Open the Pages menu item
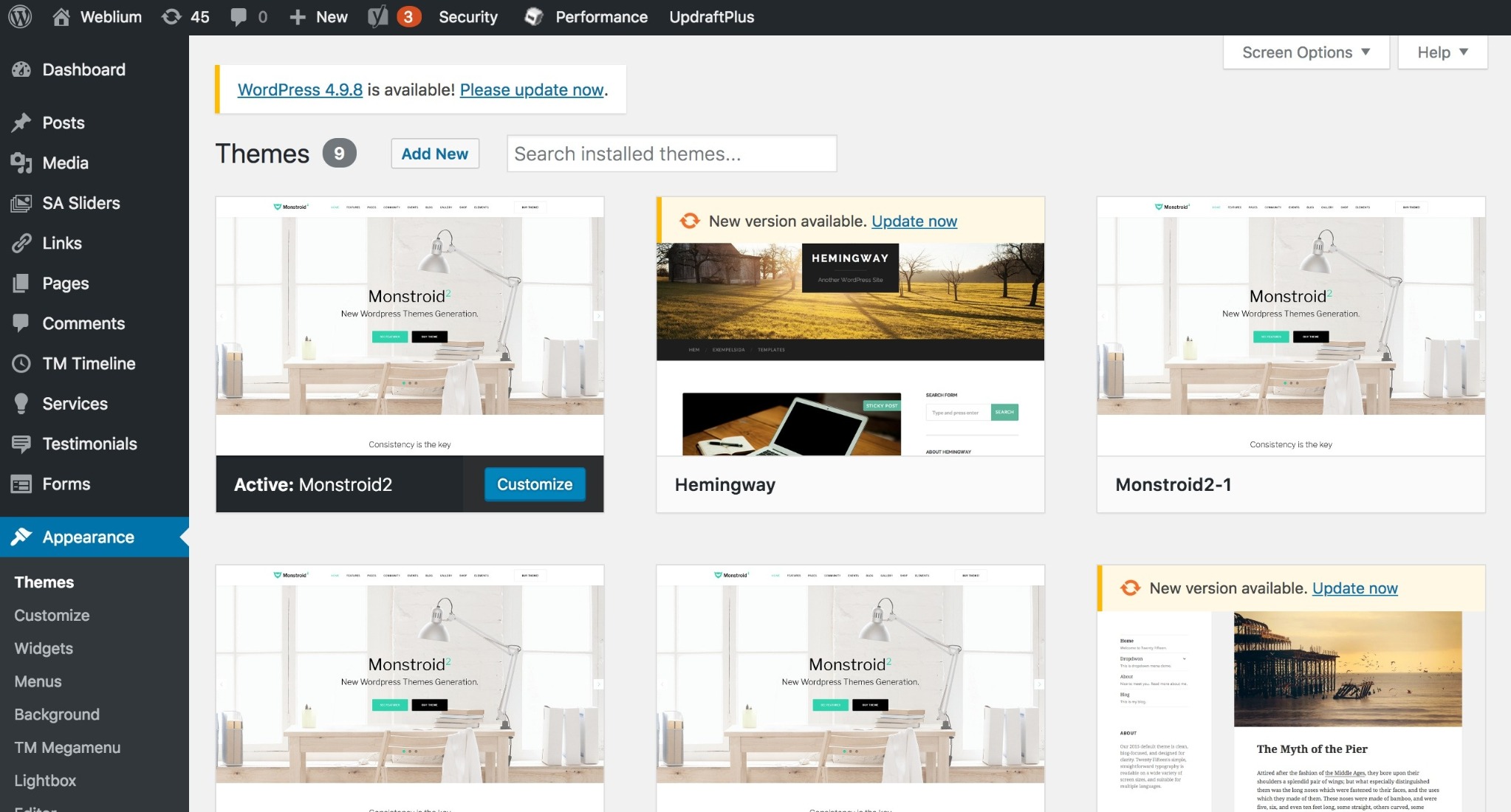 tap(66, 283)
